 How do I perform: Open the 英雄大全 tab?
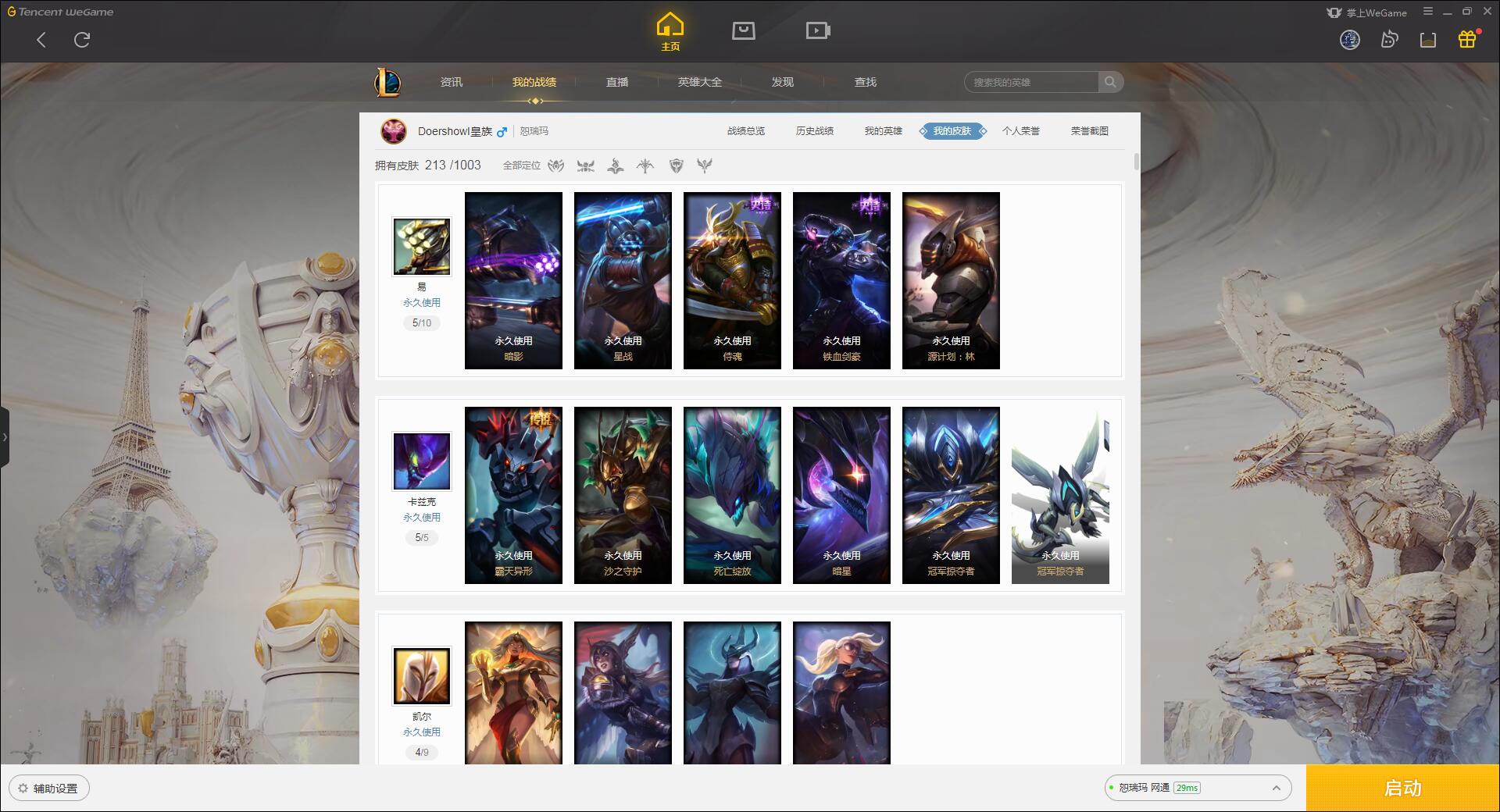click(x=700, y=82)
